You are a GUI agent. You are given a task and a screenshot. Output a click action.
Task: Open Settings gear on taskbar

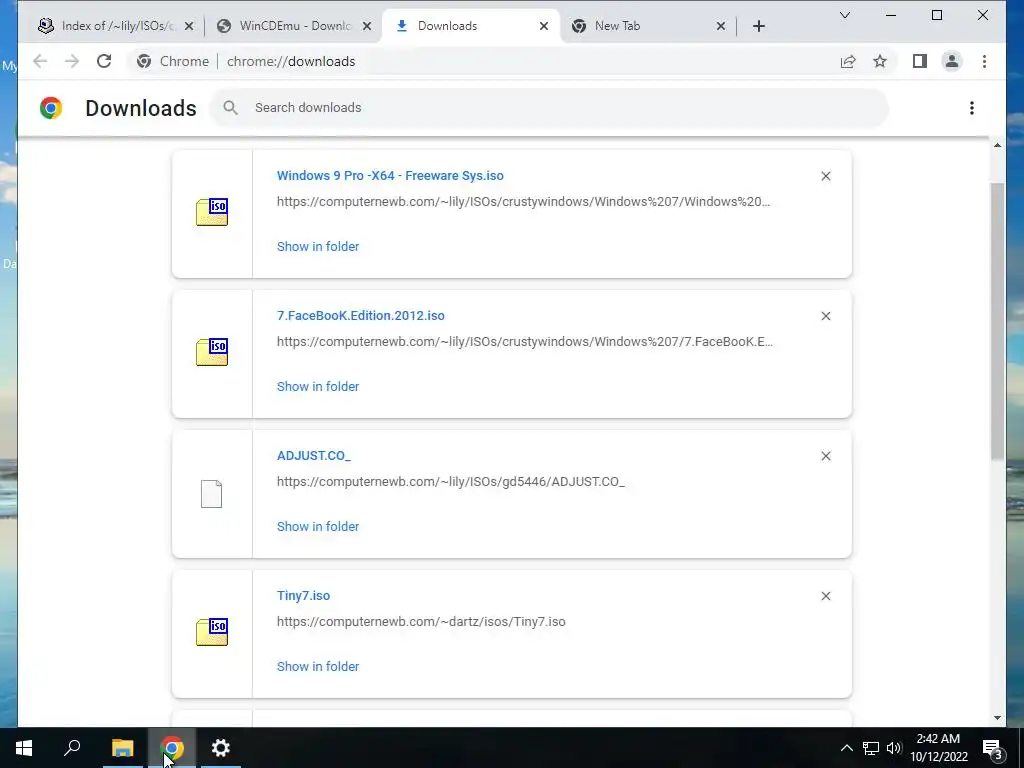[221, 748]
